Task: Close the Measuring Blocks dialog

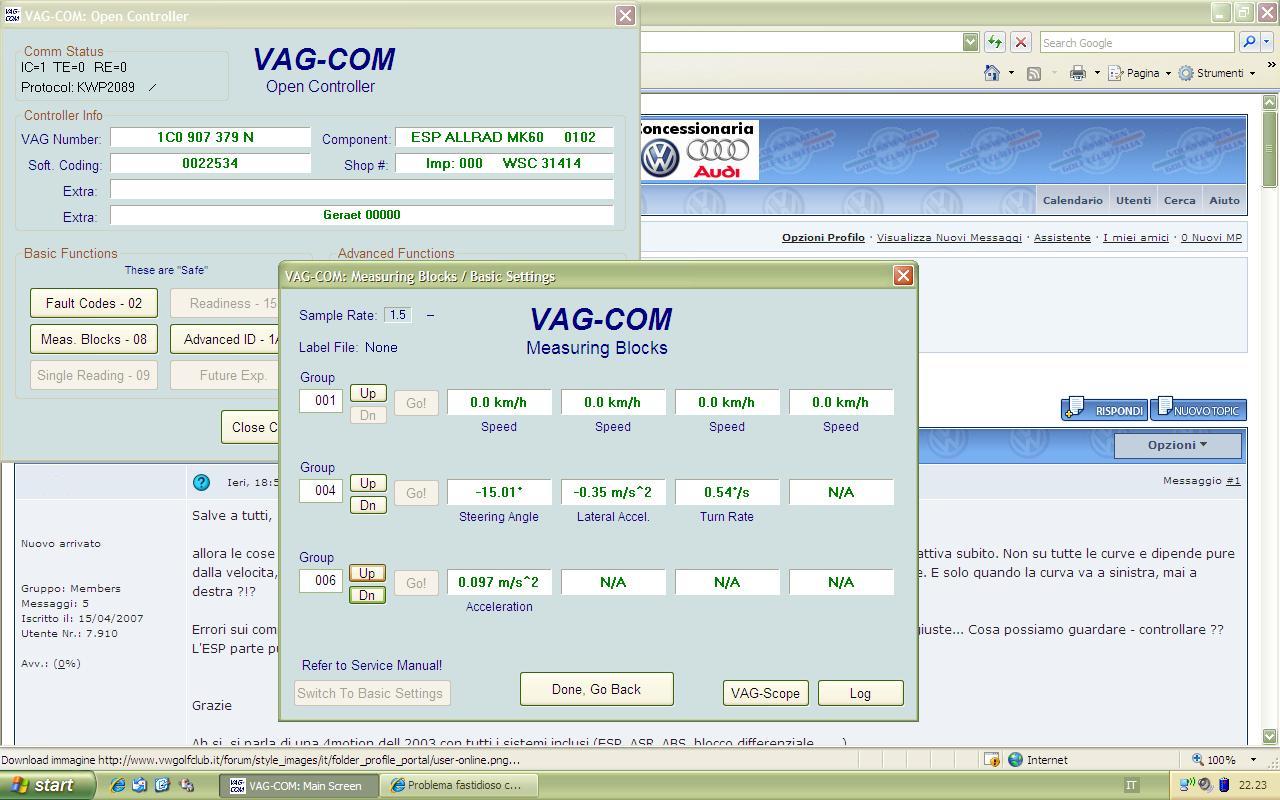Action: tap(903, 276)
